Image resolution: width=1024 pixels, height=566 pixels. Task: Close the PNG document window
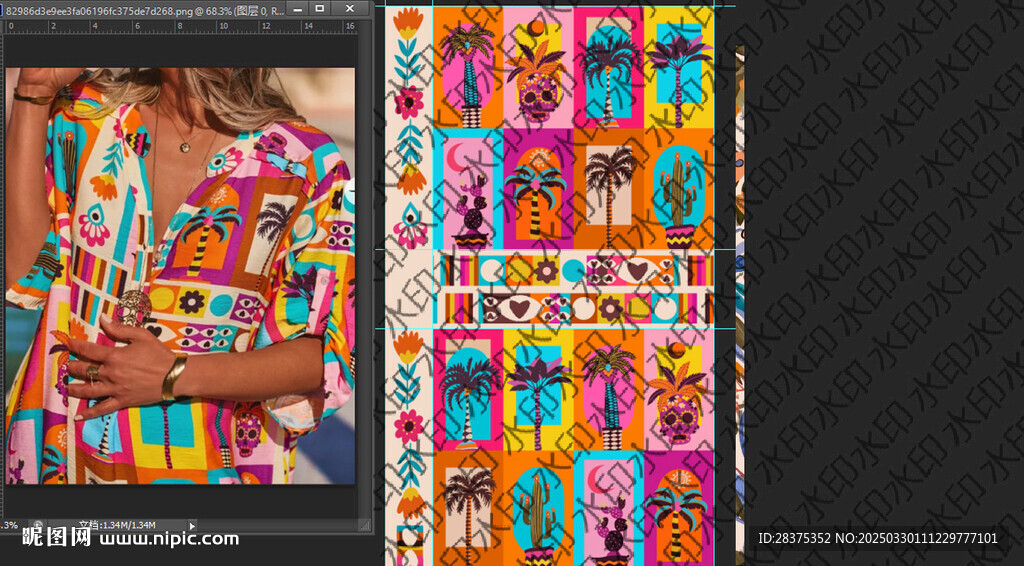[x=350, y=8]
